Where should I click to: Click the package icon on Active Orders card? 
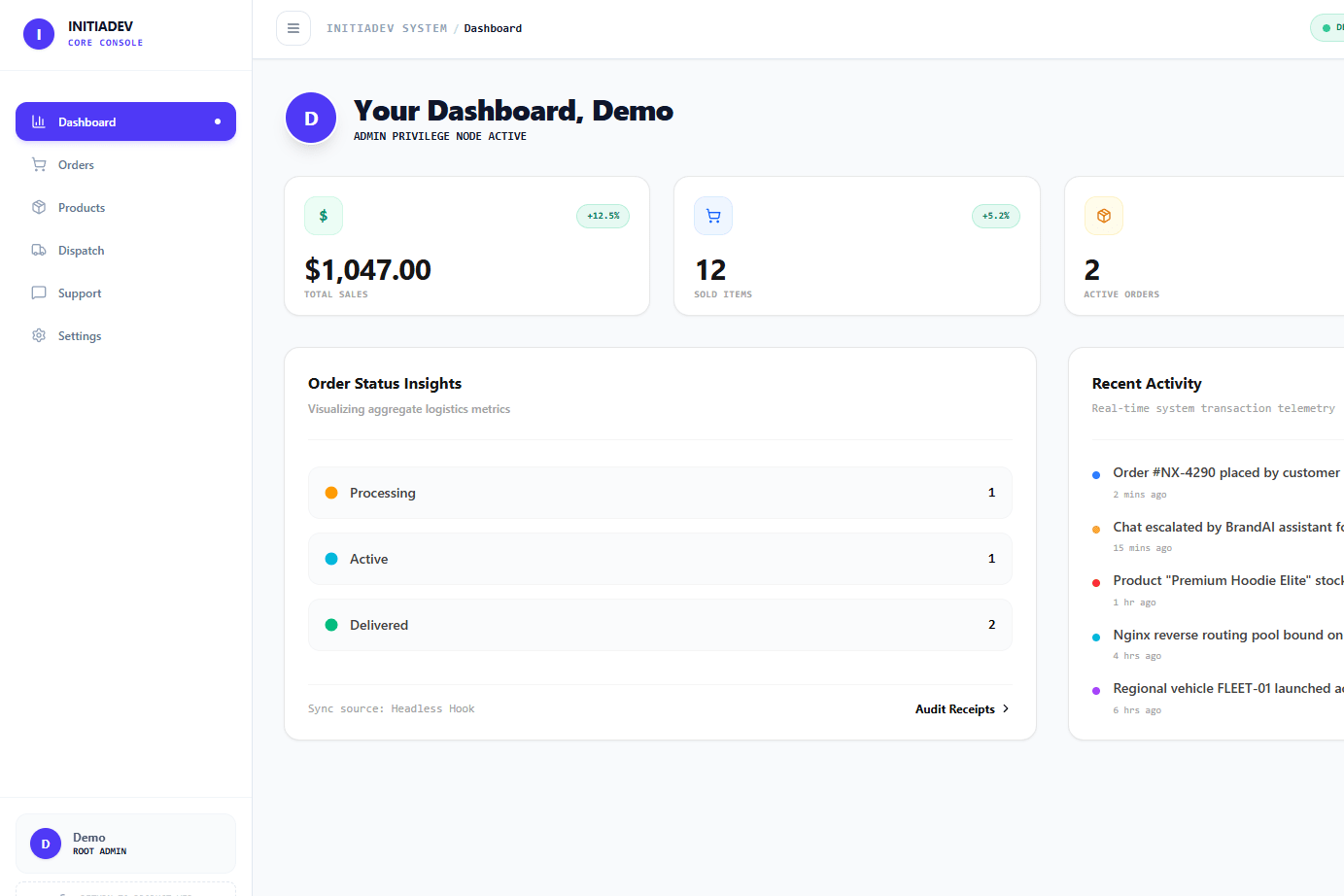click(1104, 216)
